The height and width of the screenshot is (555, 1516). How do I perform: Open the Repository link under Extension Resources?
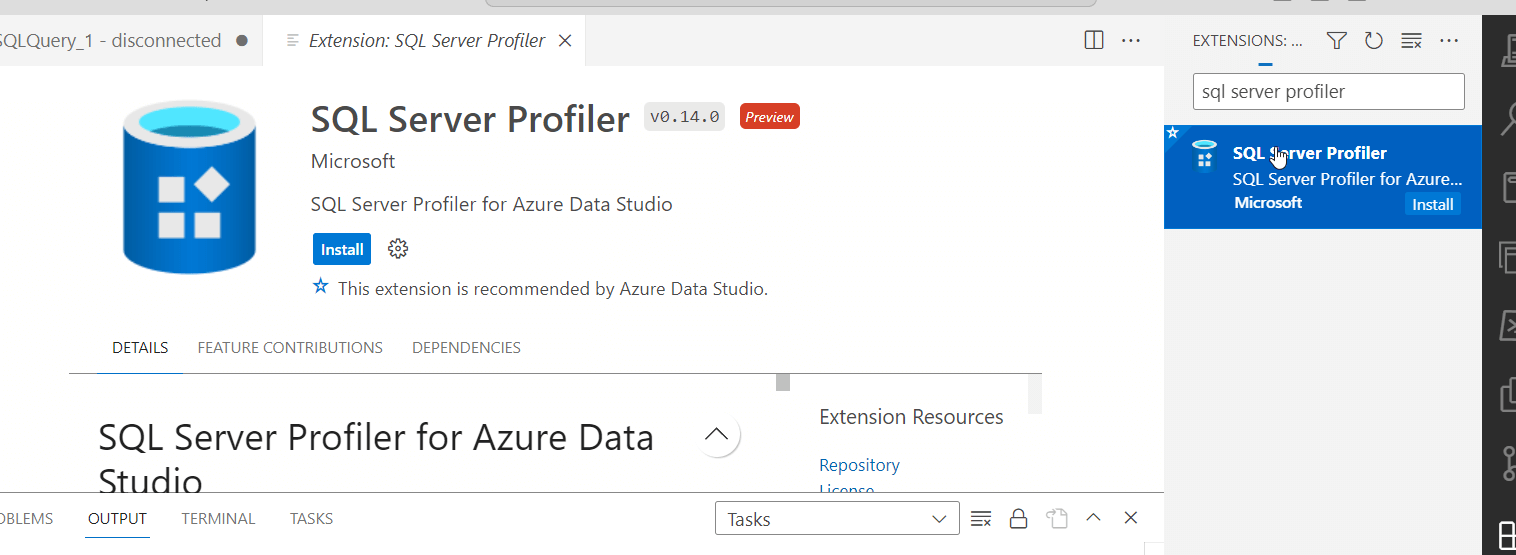click(x=859, y=465)
